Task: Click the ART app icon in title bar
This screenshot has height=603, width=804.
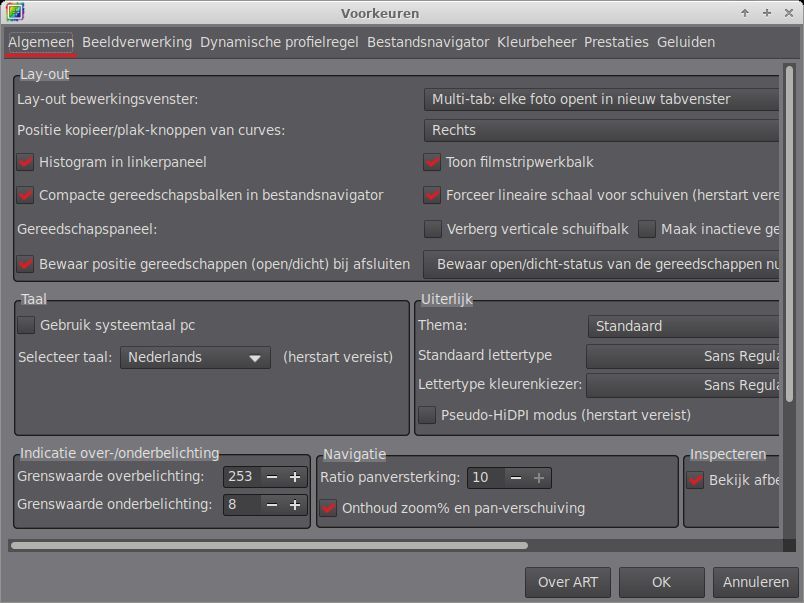Action: (15, 12)
